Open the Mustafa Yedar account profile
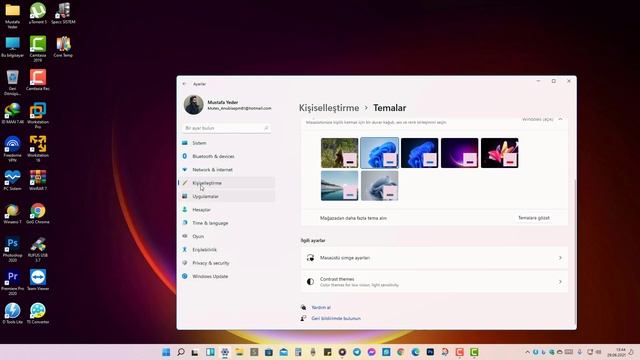Image resolution: width=640 pixels, height=360 pixels. 228,105
